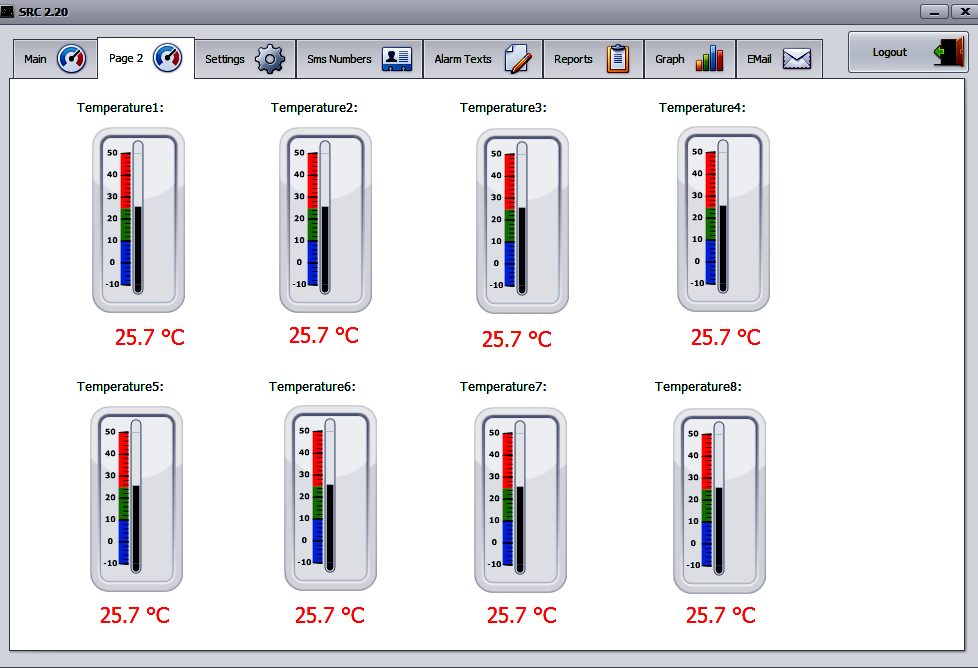Click the gear icon on Settings tab

click(270, 59)
